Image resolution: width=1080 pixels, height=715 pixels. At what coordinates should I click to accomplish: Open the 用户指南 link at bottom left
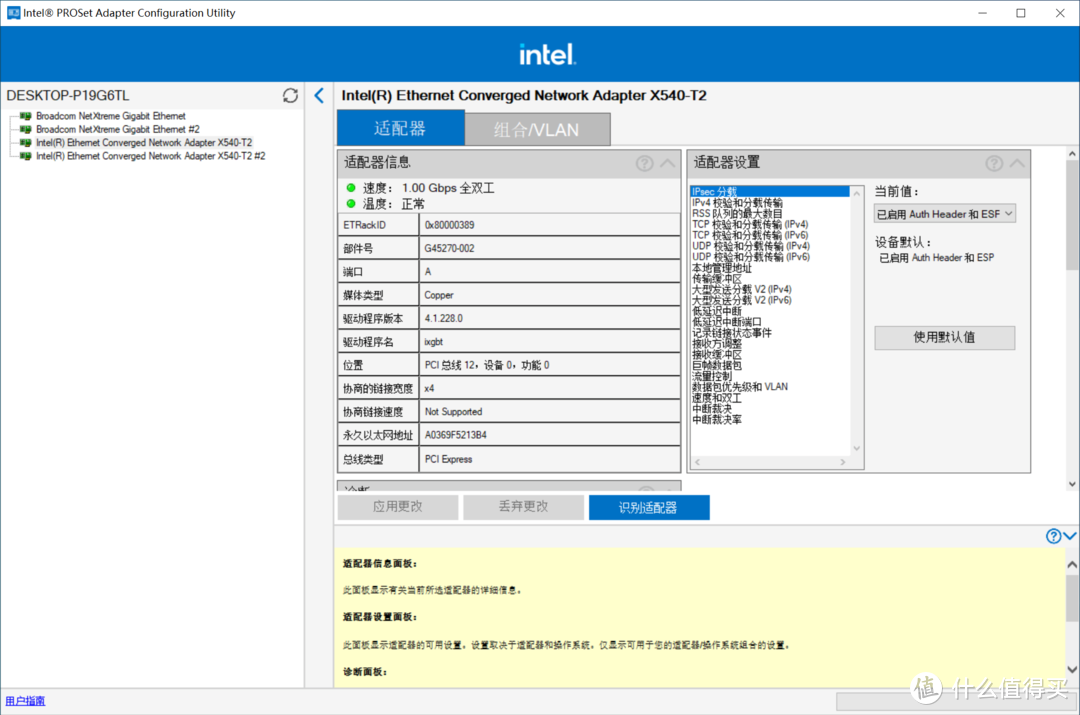click(x=24, y=700)
